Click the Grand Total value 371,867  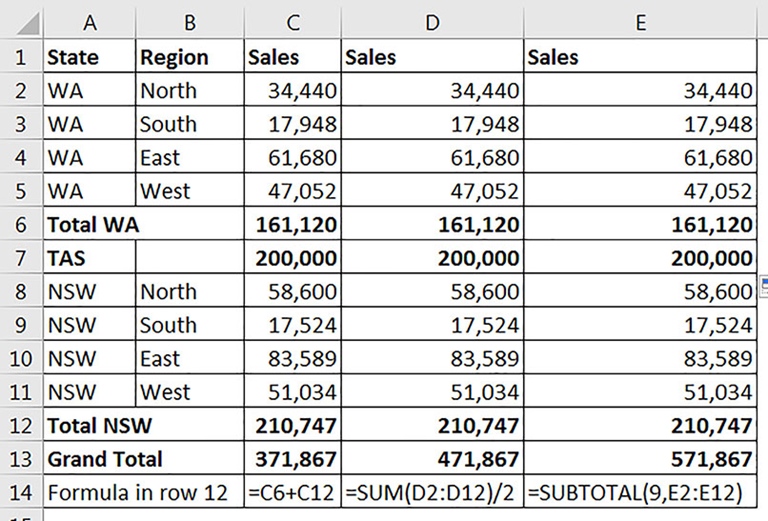point(292,459)
